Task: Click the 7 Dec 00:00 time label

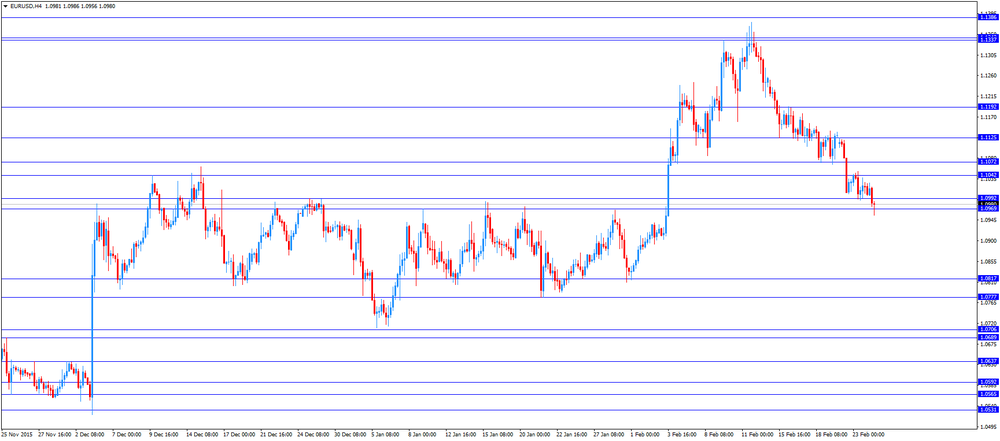Action: click(128, 435)
